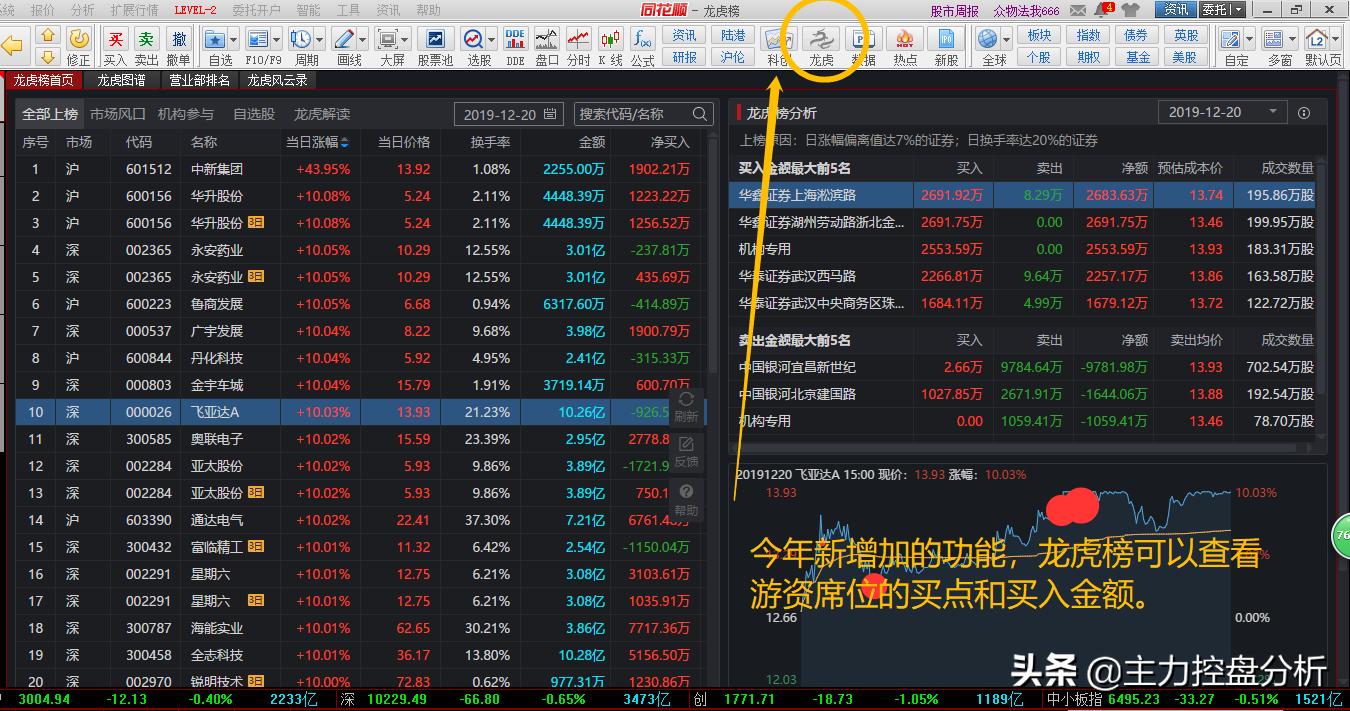The image size is (1350, 711).
Task: Click the 默认页 home page icon
Action: [x=1317, y=39]
